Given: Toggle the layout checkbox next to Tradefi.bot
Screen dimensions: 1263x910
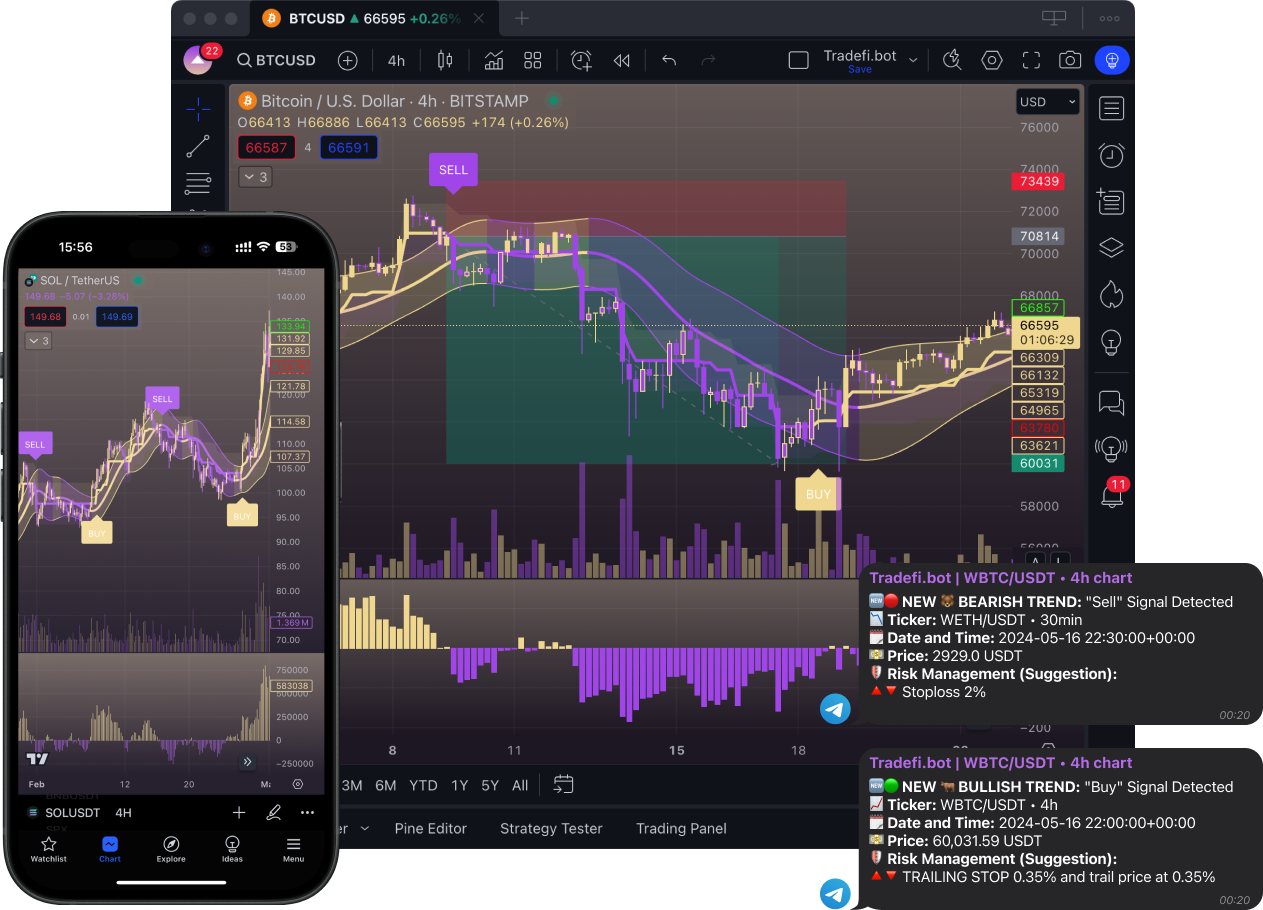Looking at the screenshot, I should pos(798,60).
